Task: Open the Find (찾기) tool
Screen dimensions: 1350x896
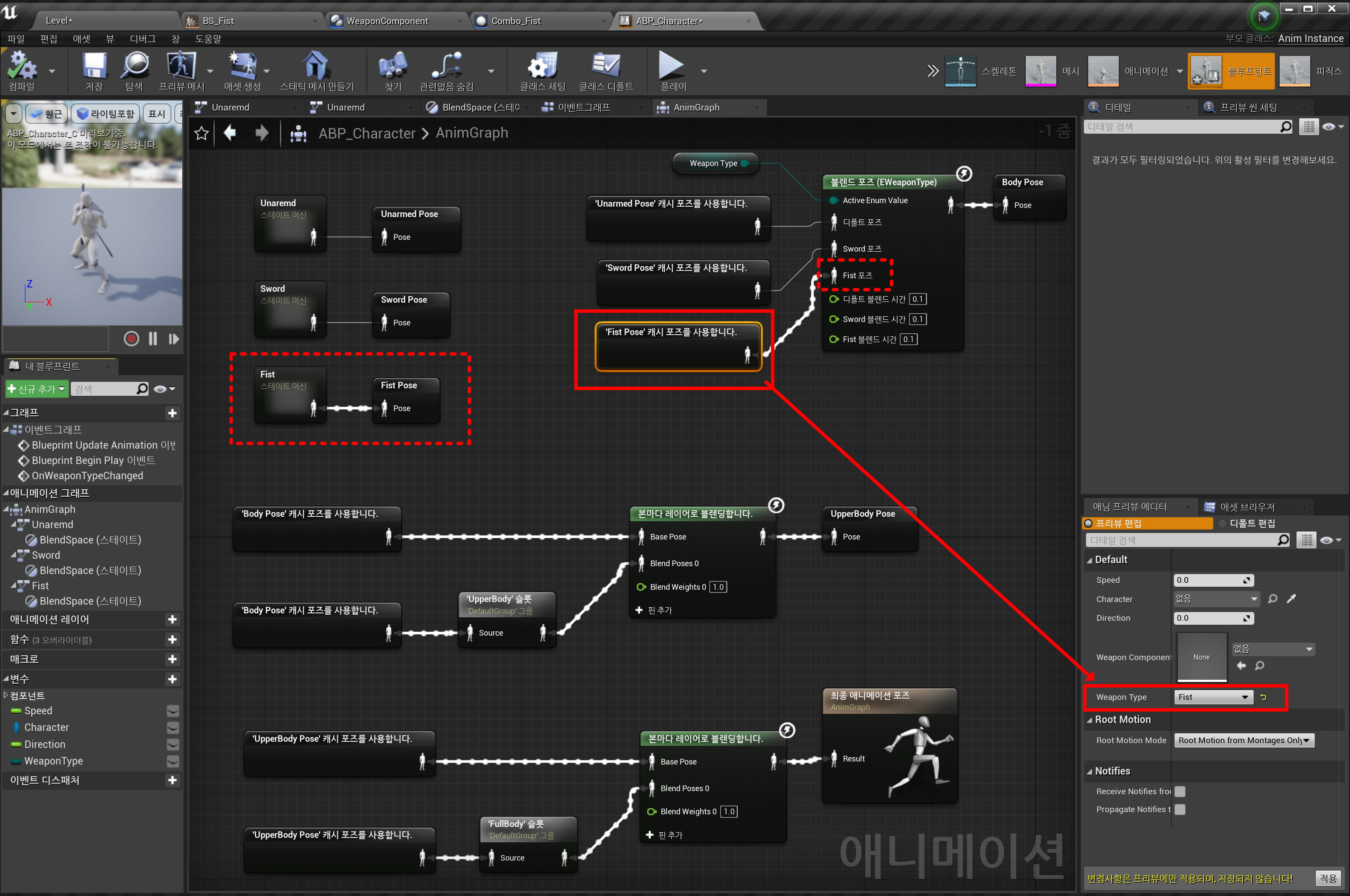Action: pos(392,71)
